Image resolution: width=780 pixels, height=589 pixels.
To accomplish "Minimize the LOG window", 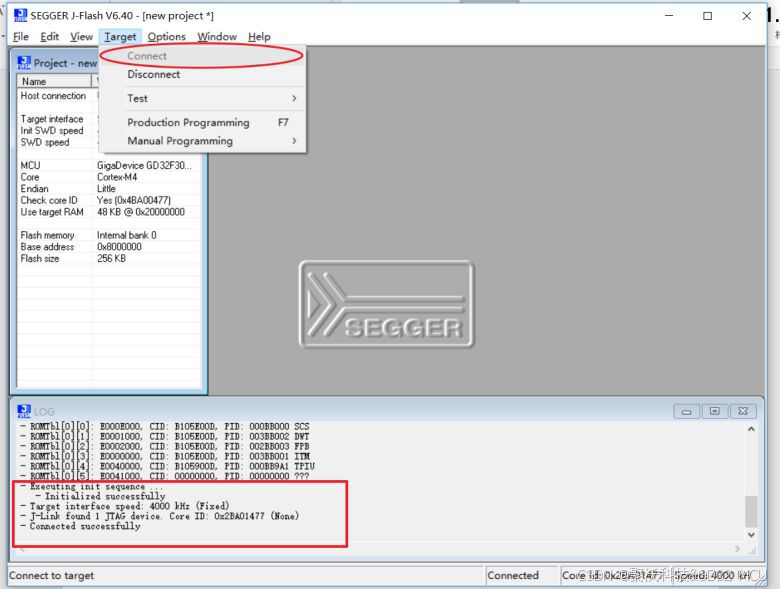I will pyautogui.click(x=686, y=411).
